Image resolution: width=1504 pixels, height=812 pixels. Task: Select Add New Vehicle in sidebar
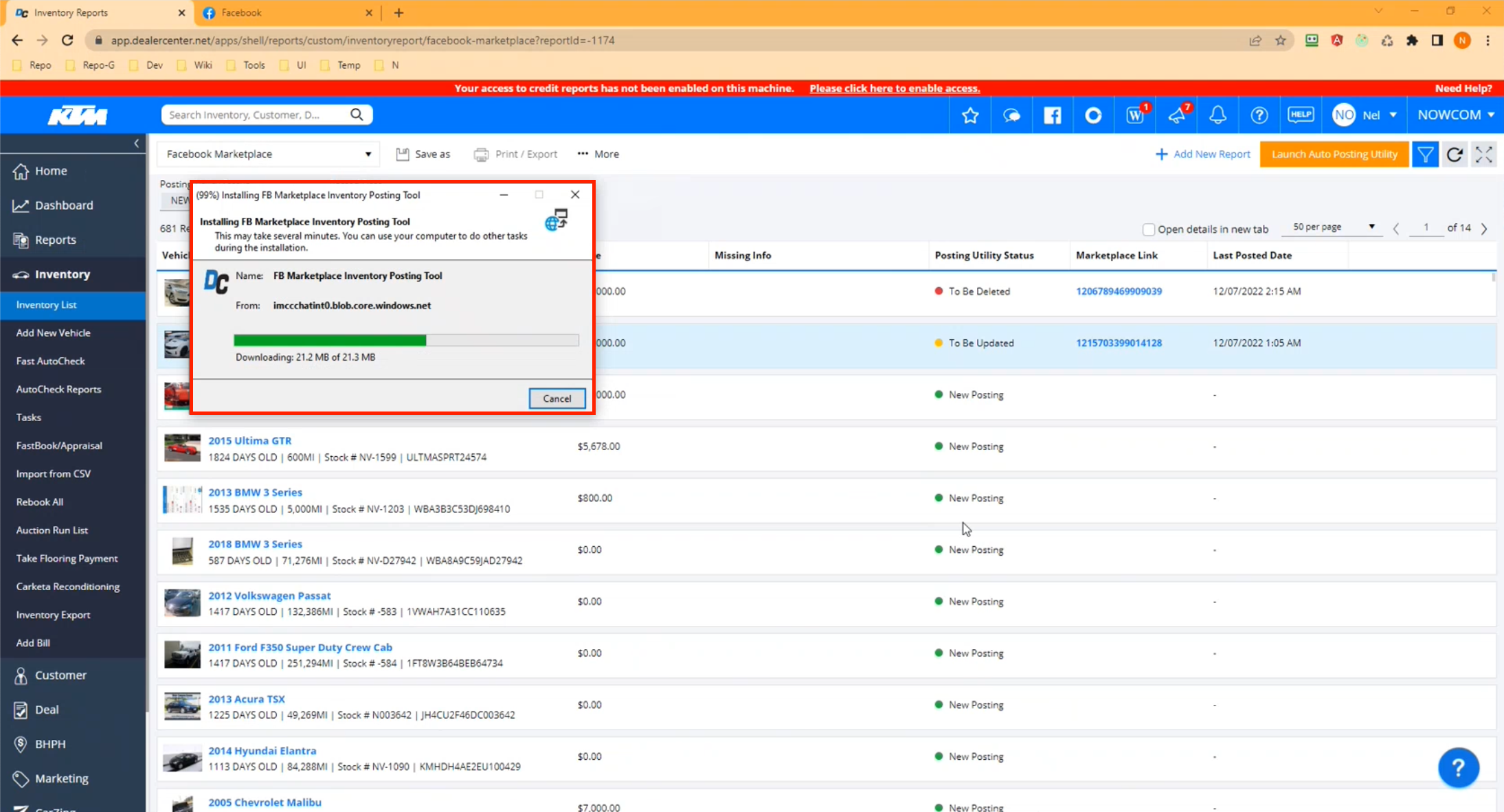(53, 332)
